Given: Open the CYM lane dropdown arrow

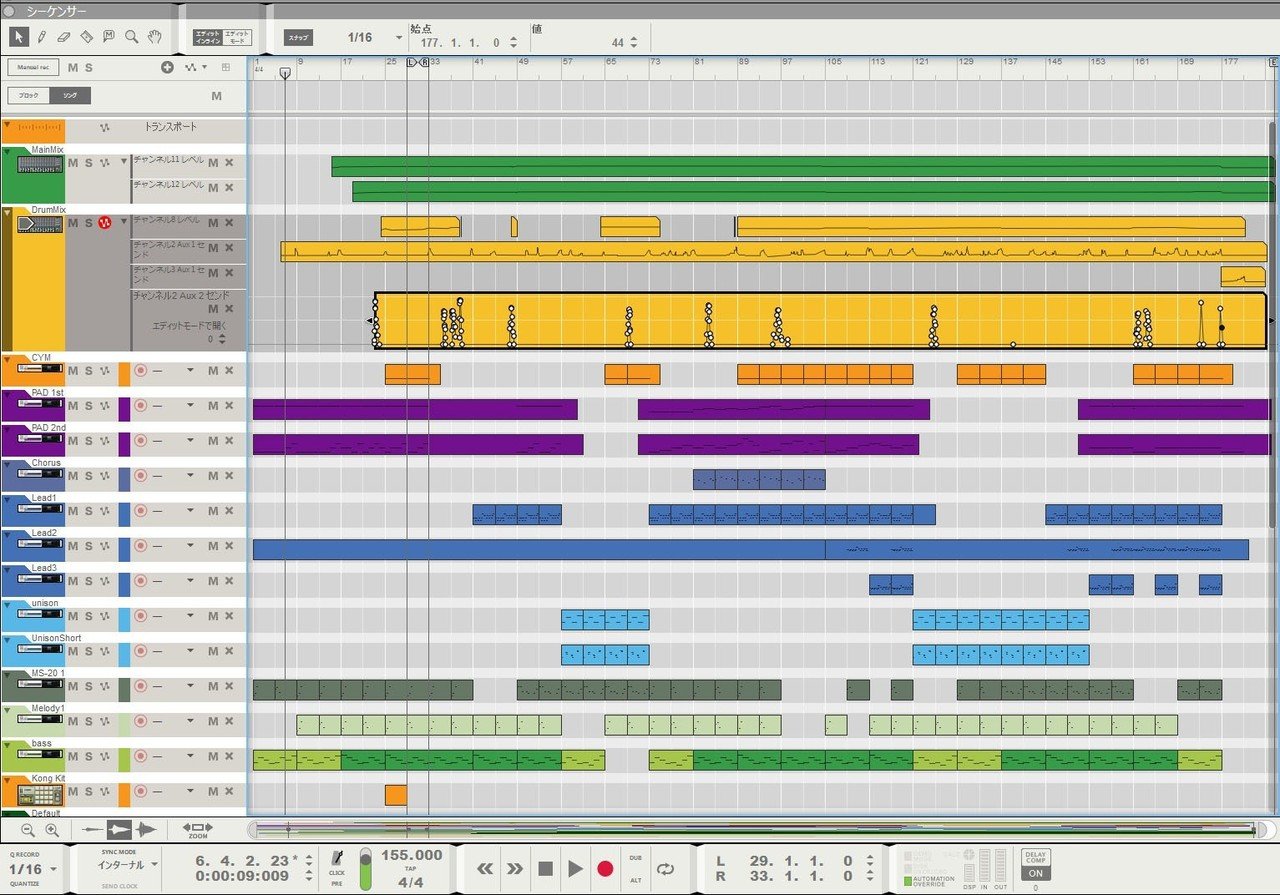Looking at the screenshot, I should (x=190, y=371).
